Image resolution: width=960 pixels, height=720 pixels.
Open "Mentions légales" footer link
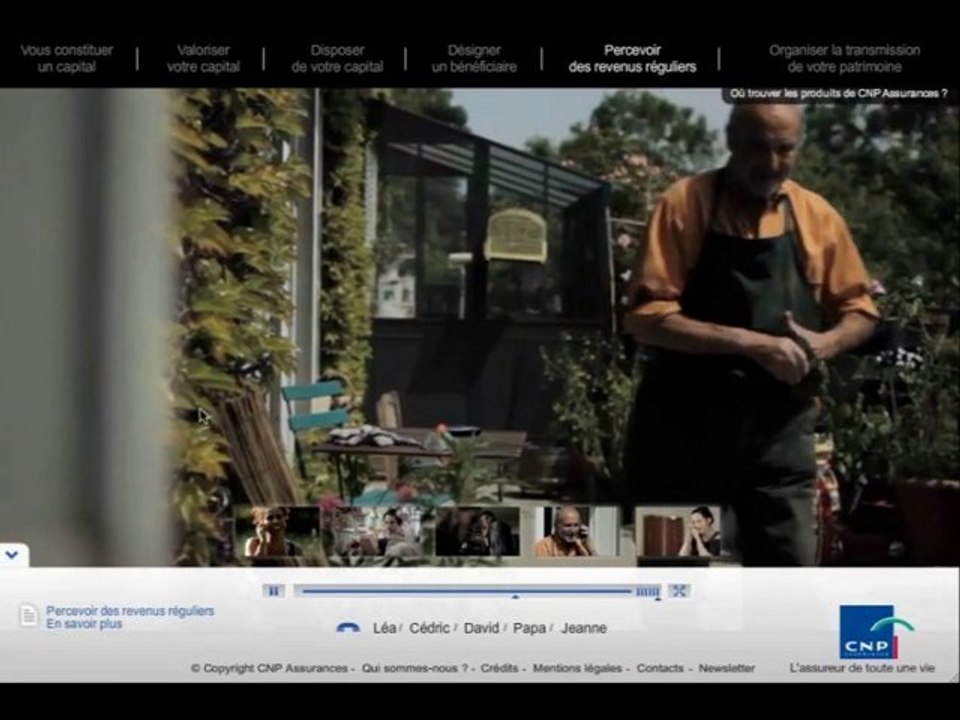tap(577, 668)
